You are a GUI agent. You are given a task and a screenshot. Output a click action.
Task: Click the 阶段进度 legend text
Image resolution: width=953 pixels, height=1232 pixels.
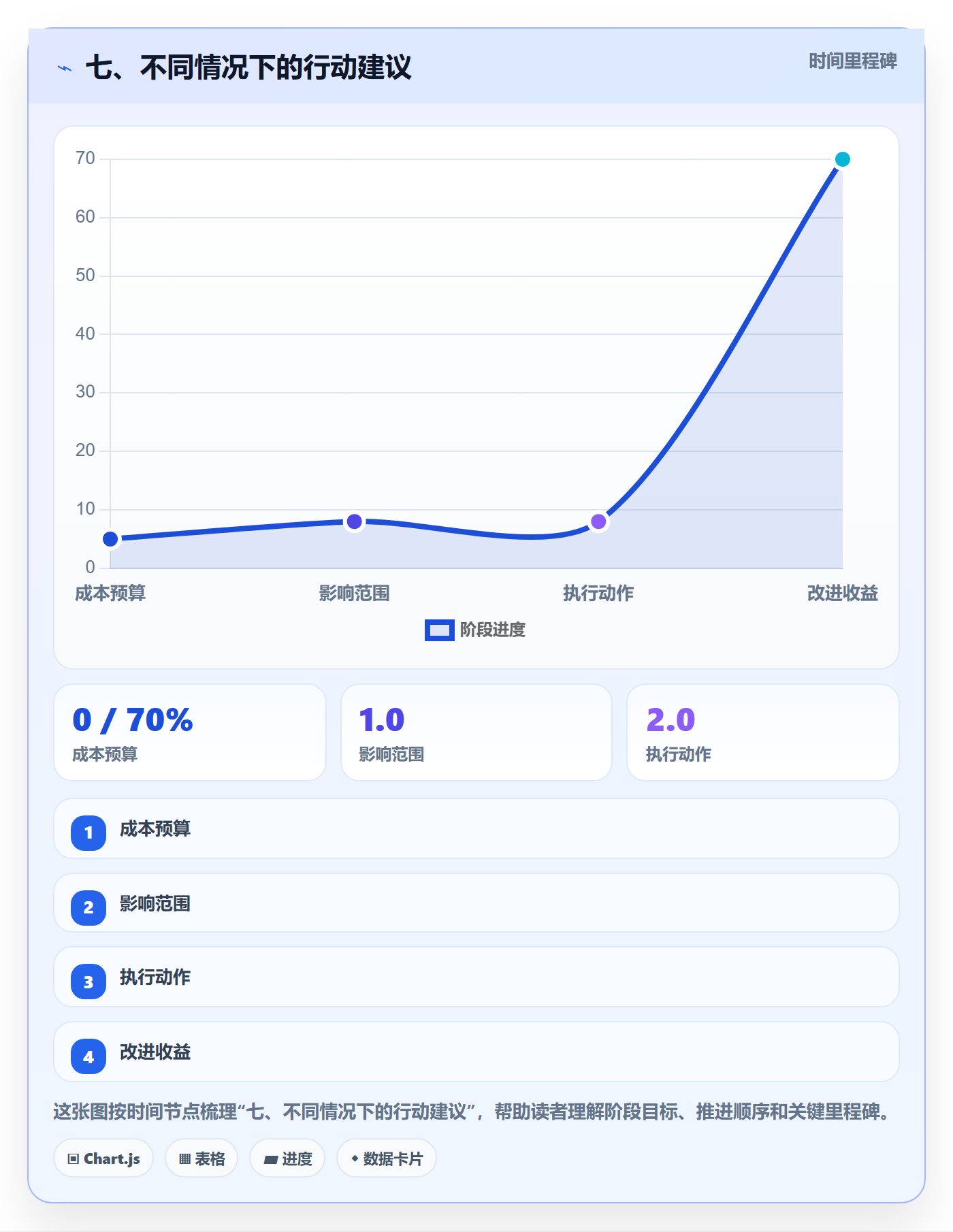pos(493,630)
